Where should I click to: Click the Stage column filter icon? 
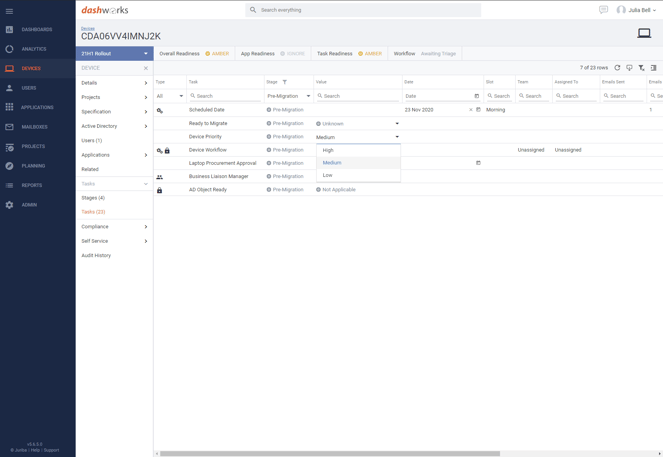[285, 82]
